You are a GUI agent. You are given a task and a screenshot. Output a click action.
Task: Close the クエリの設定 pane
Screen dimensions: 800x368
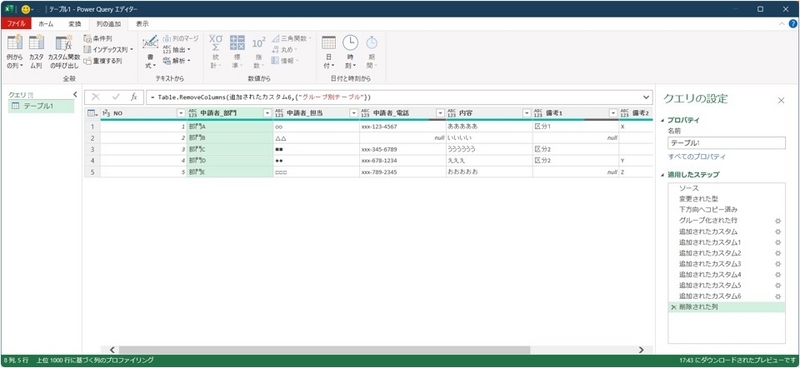(x=781, y=101)
